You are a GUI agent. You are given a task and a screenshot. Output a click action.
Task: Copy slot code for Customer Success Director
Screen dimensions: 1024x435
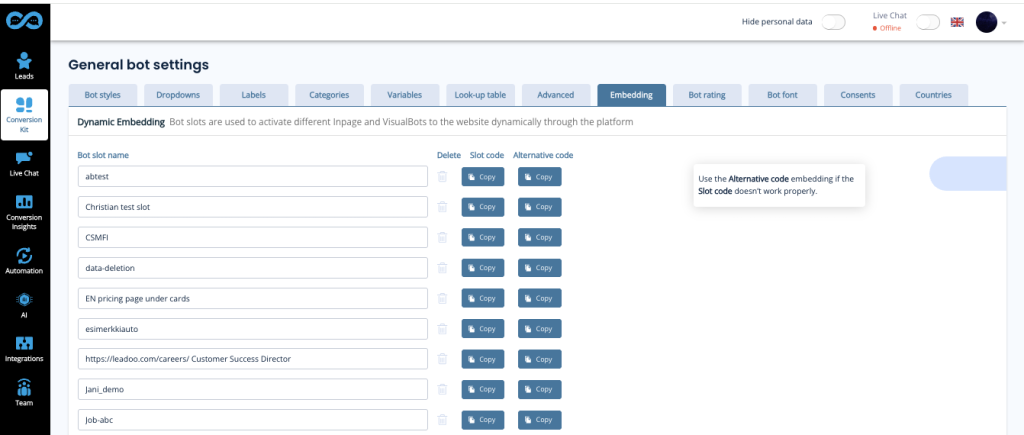pos(483,359)
